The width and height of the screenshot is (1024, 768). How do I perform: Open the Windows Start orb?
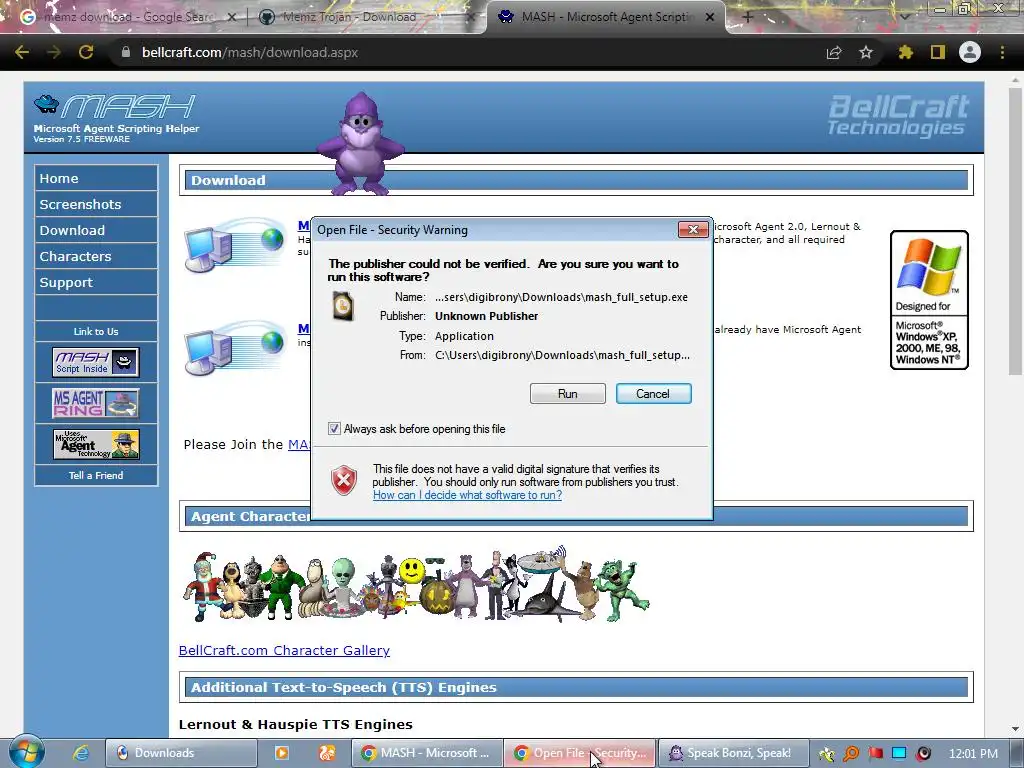coord(27,752)
